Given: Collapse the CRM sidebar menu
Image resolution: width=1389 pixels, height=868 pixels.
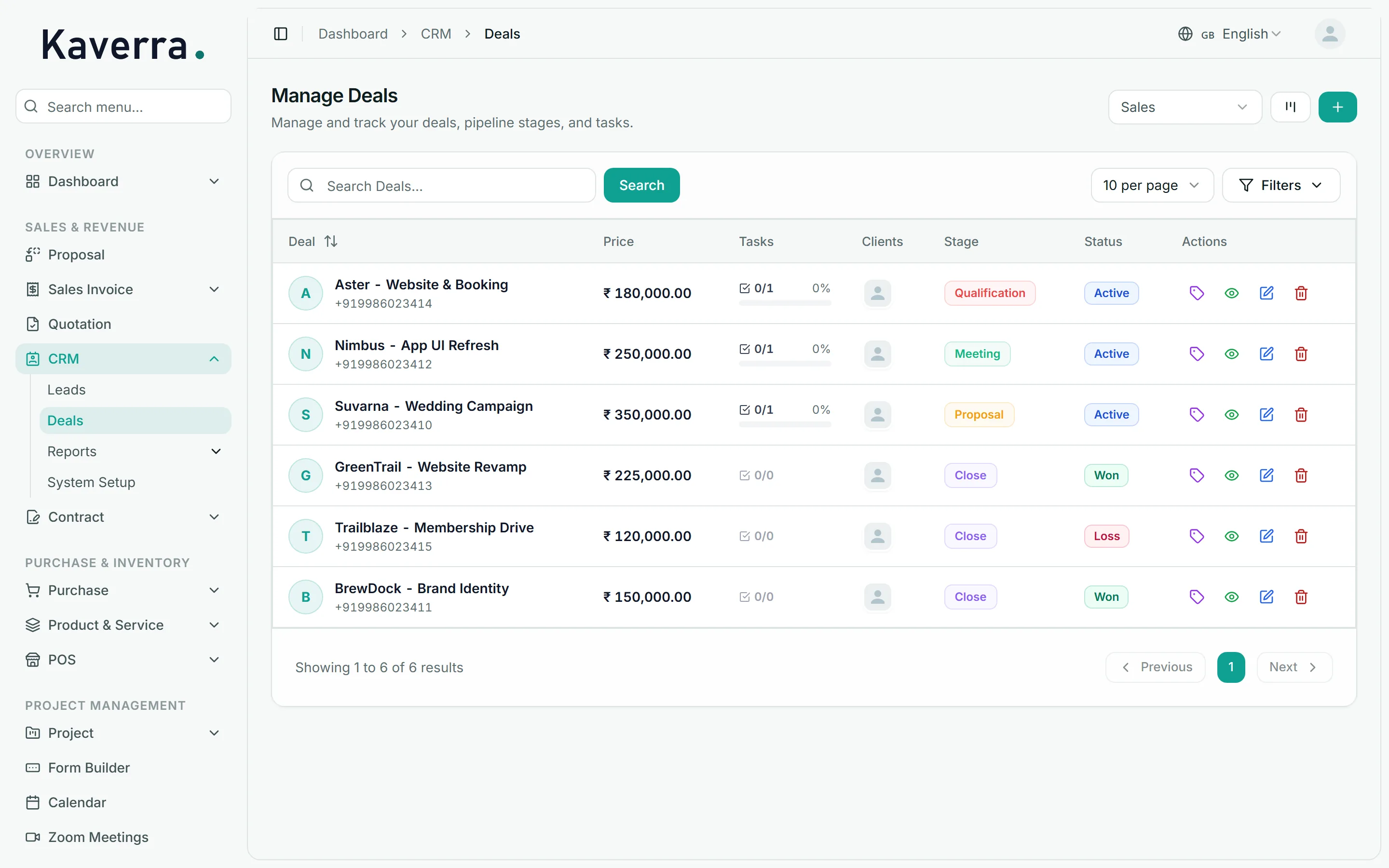Looking at the screenshot, I should coord(123,359).
